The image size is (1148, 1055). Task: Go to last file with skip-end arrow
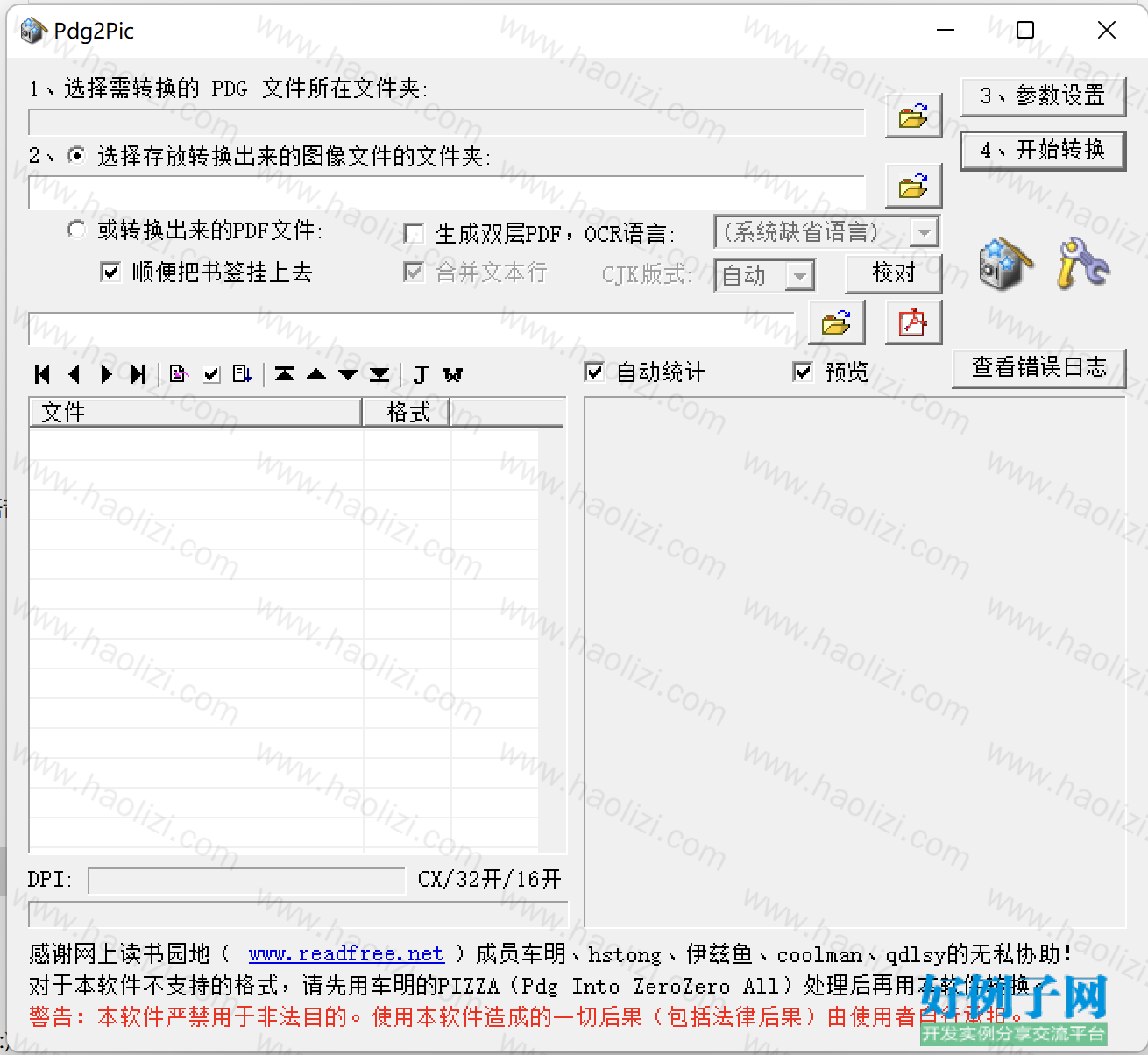(138, 374)
